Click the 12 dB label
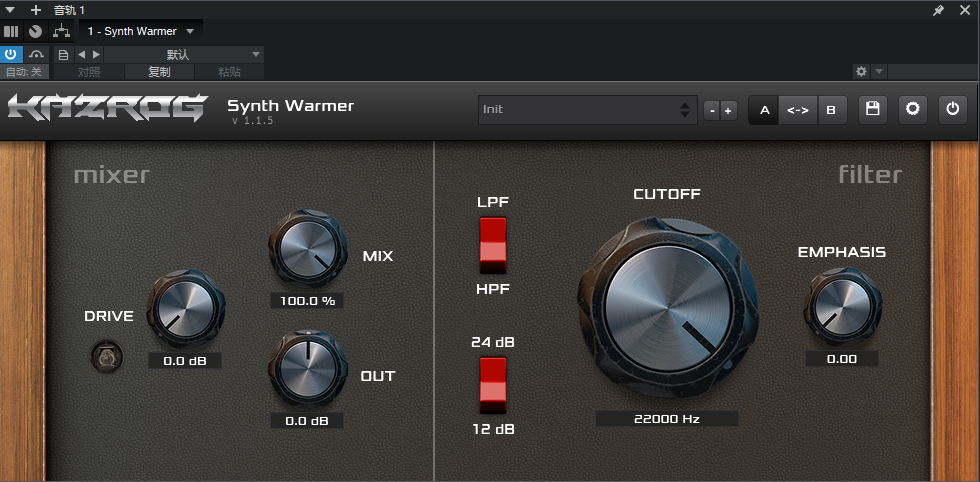The image size is (980, 482). coord(493,429)
